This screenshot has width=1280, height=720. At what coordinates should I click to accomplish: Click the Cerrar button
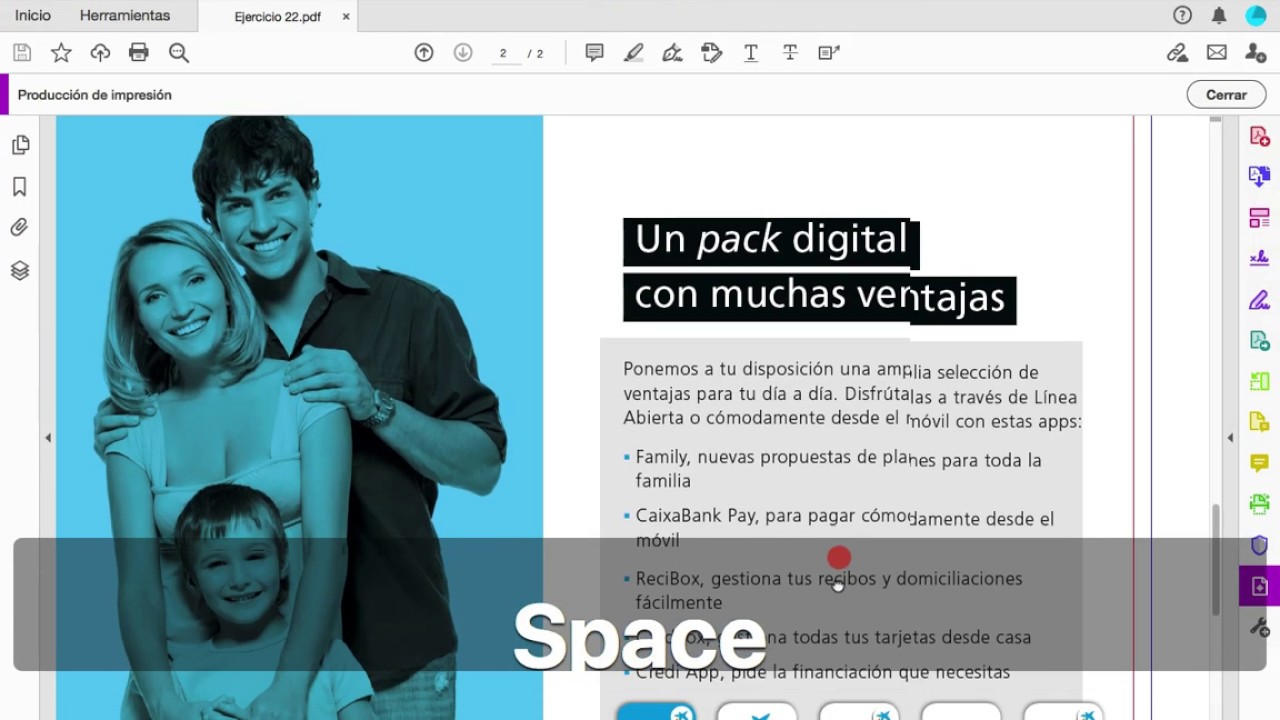tap(1226, 95)
